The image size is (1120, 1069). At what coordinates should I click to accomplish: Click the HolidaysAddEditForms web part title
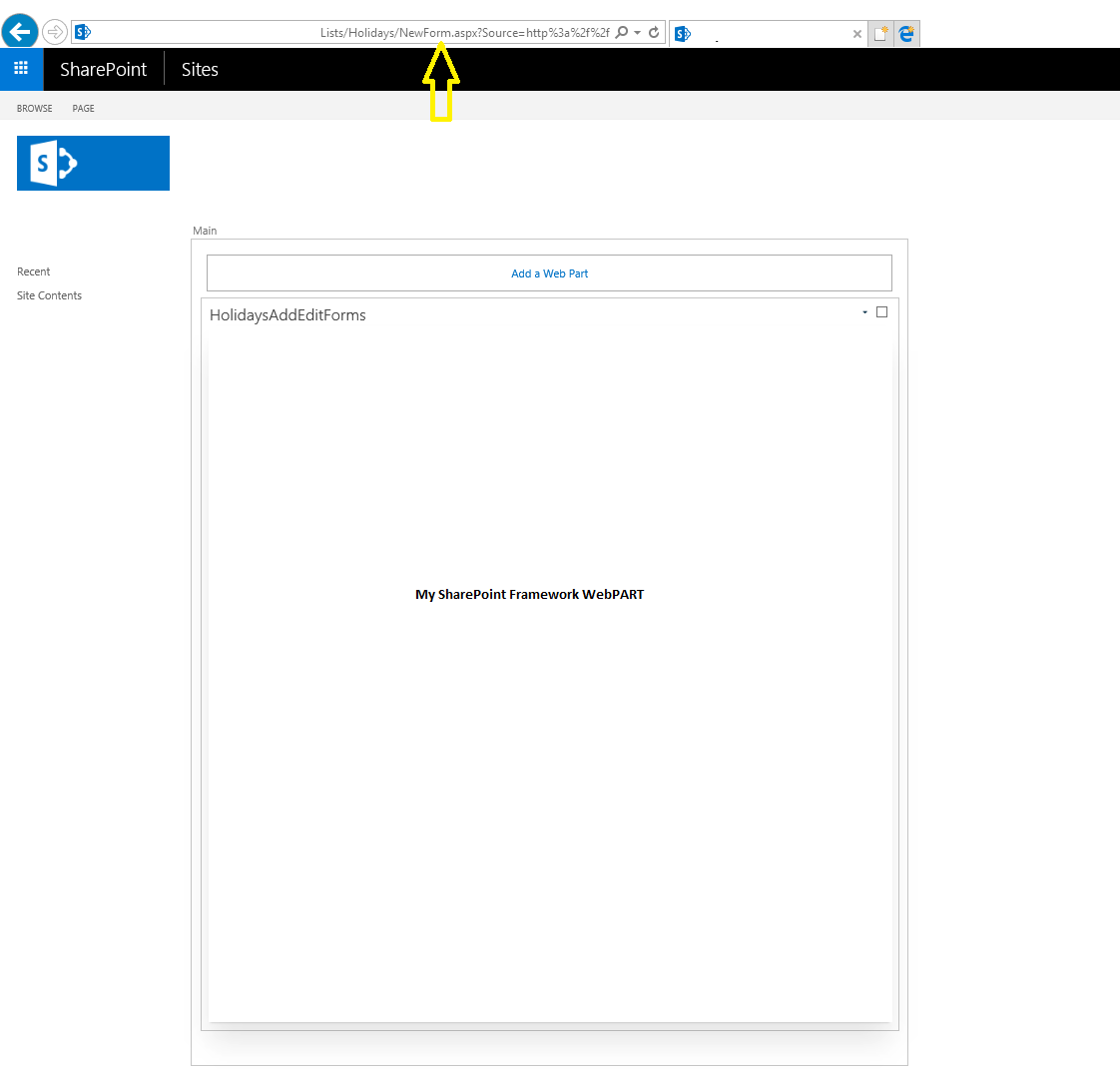point(287,315)
